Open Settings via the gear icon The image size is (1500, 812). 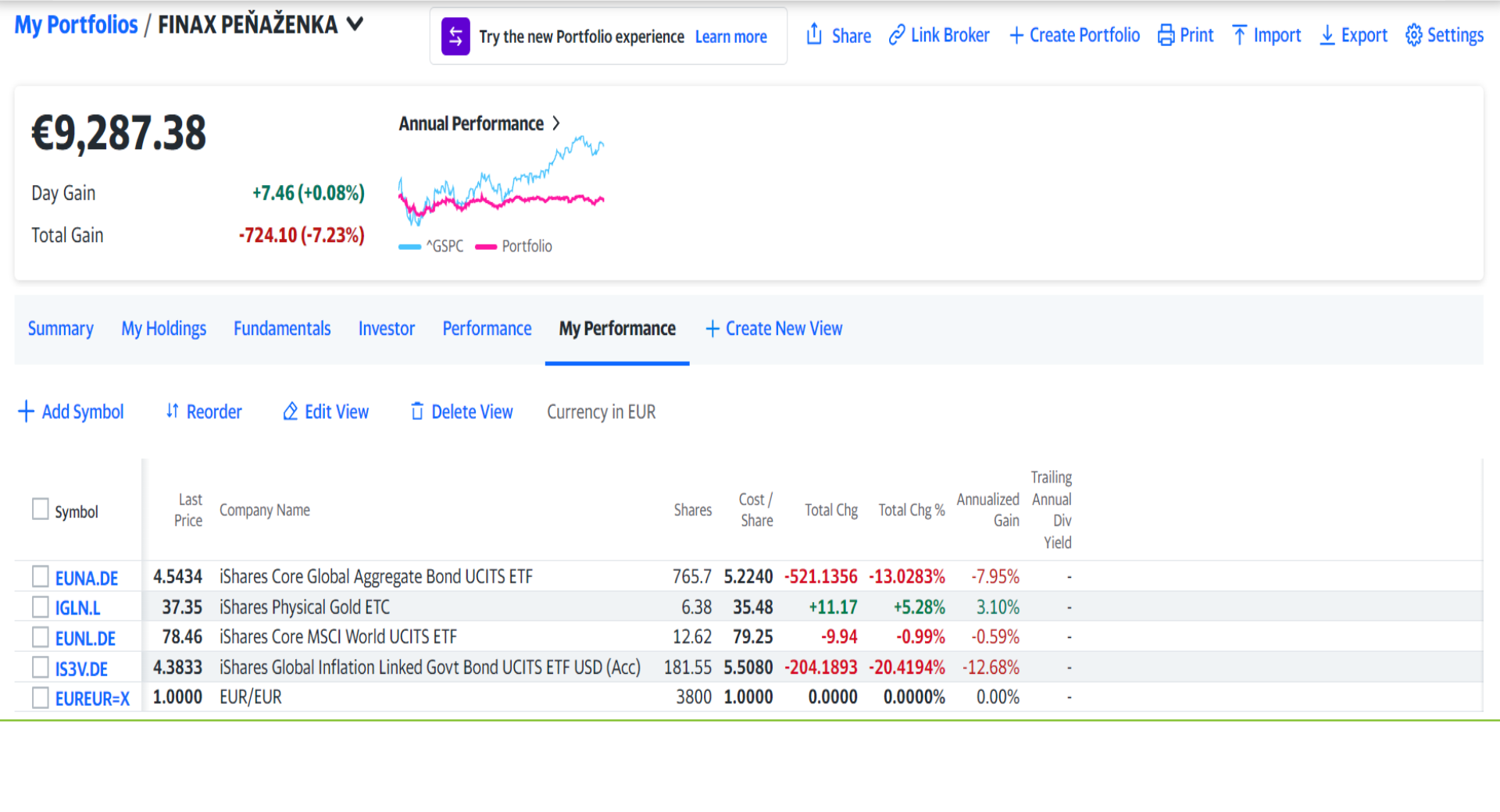(1413, 35)
